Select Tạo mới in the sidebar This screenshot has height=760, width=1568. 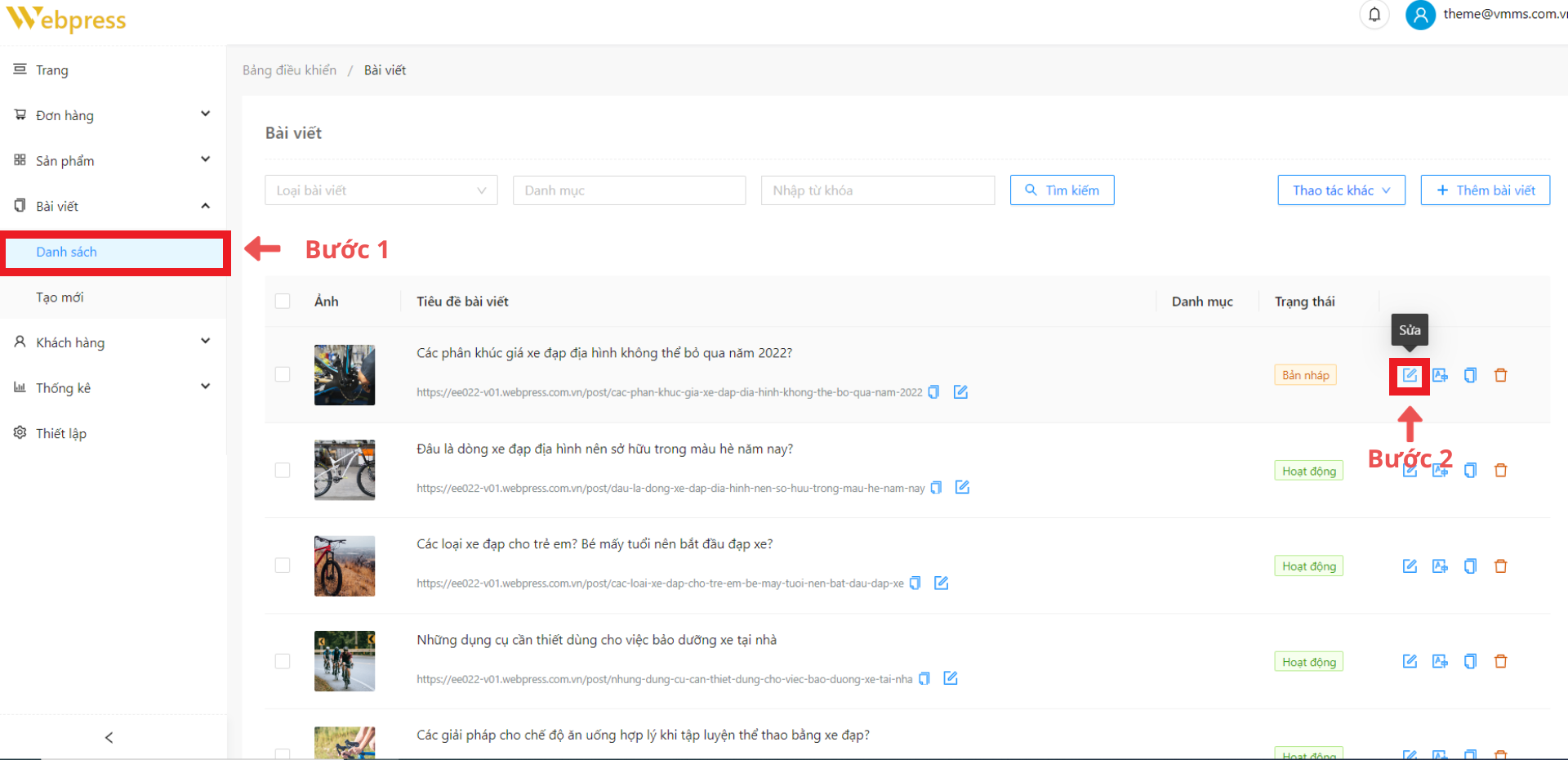point(60,297)
